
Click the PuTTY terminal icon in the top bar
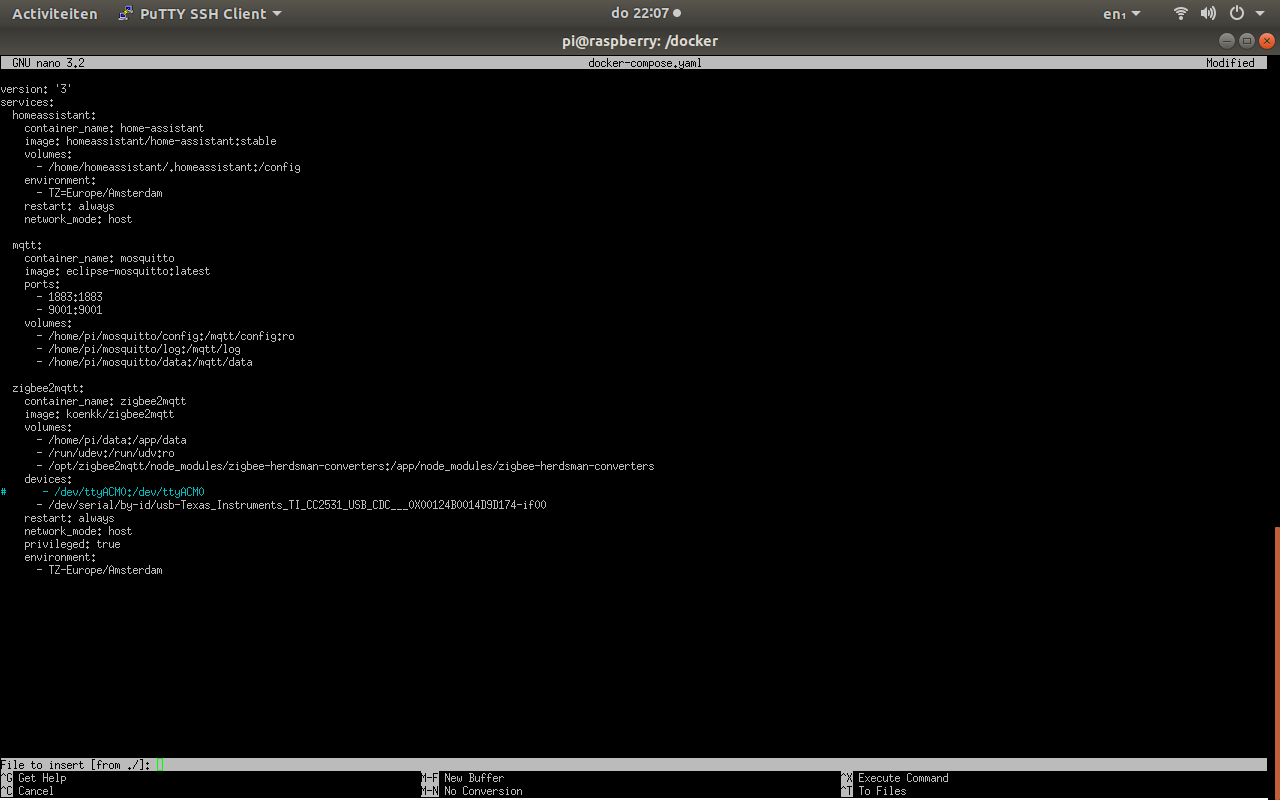coord(124,13)
